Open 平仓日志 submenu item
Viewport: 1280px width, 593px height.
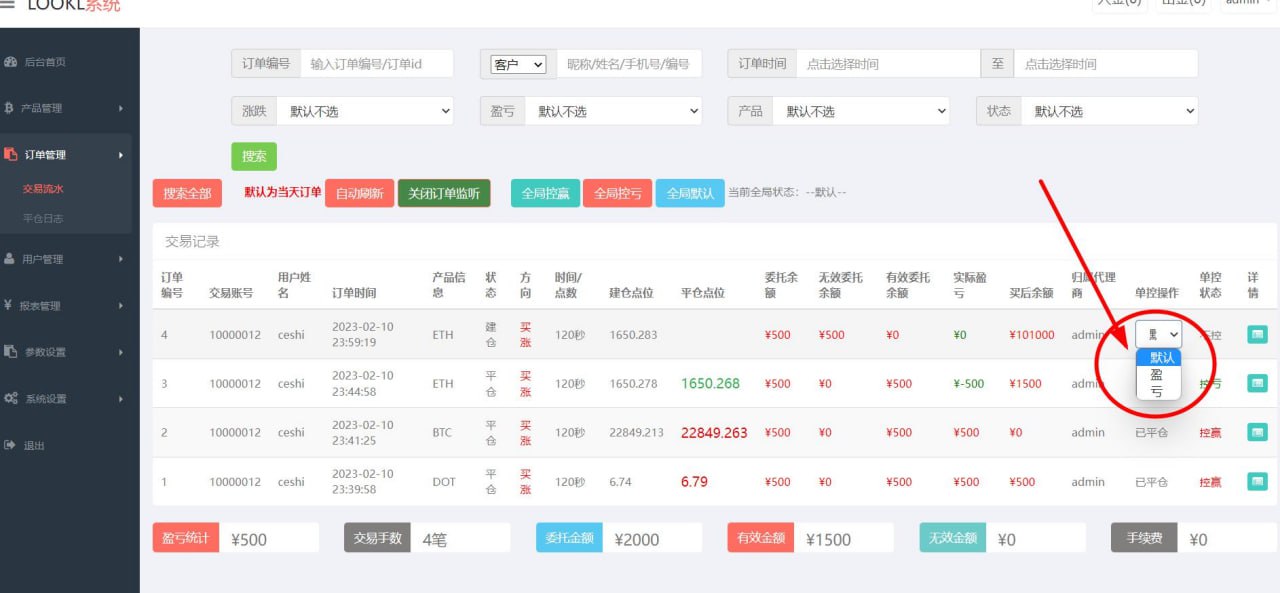[x=43, y=218]
